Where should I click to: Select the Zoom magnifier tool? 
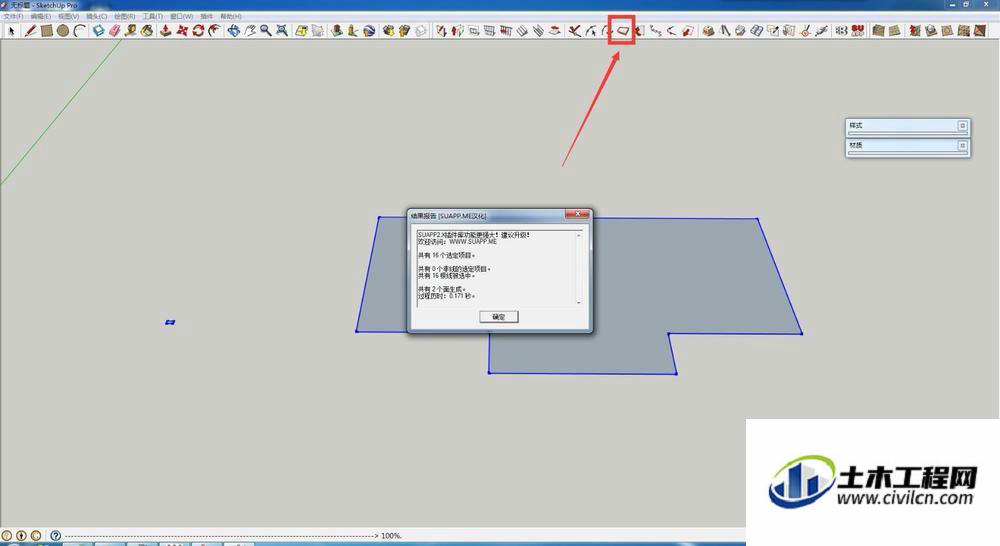[x=265, y=31]
